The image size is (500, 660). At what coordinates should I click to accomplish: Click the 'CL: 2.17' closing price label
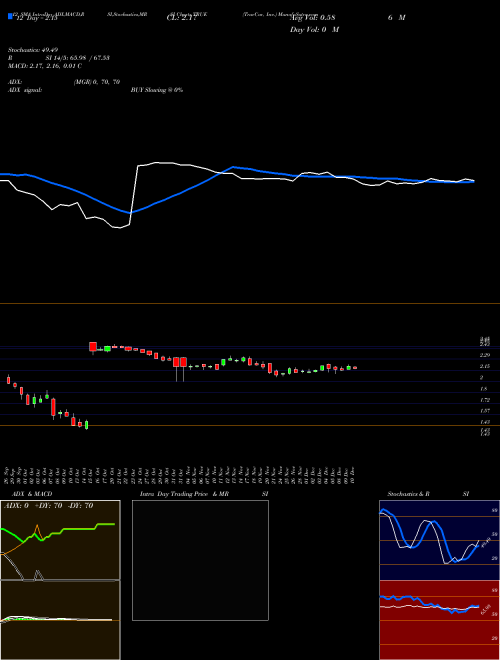[x=182, y=18]
